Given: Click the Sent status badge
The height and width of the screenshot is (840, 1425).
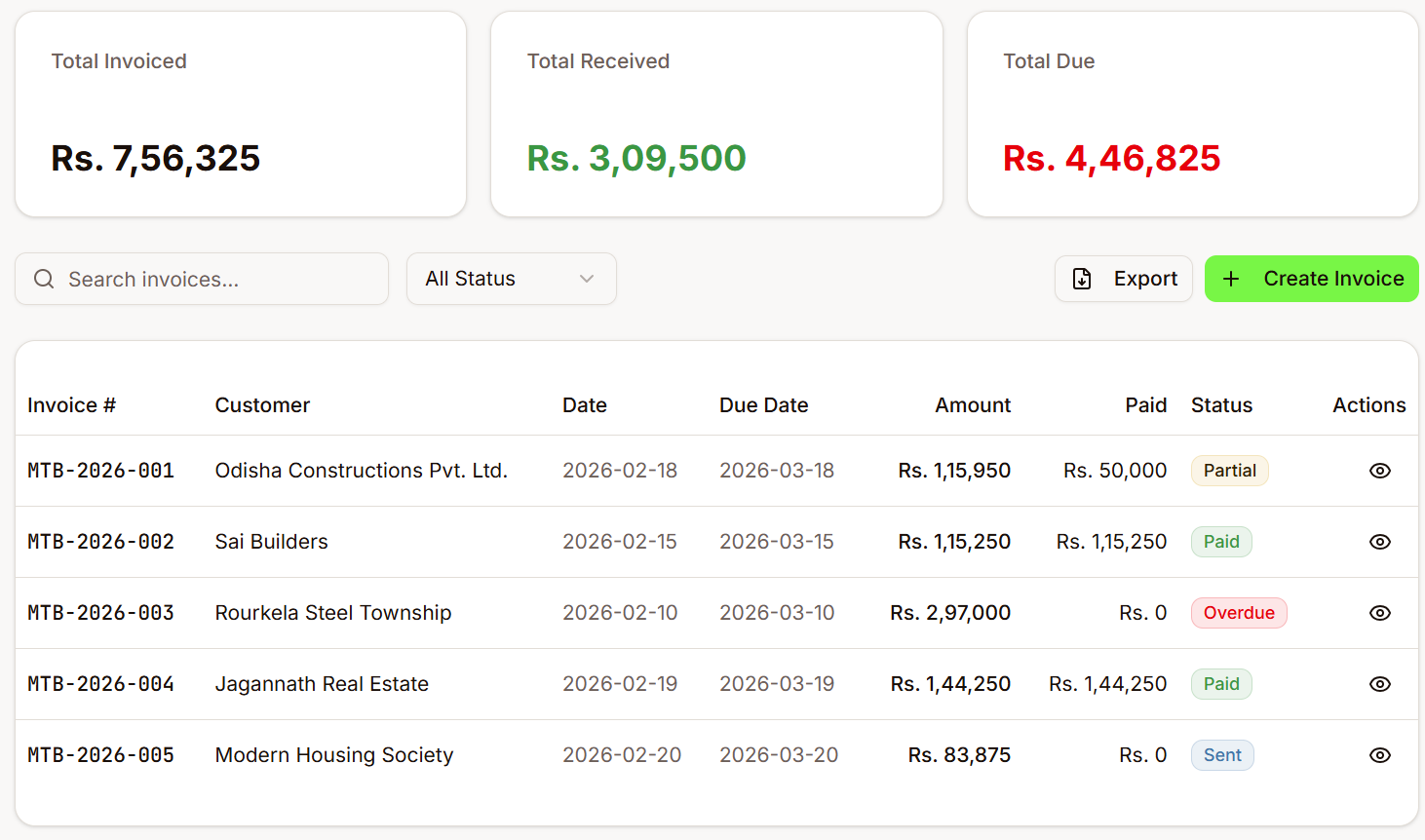Looking at the screenshot, I should [x=1222, y=755].
